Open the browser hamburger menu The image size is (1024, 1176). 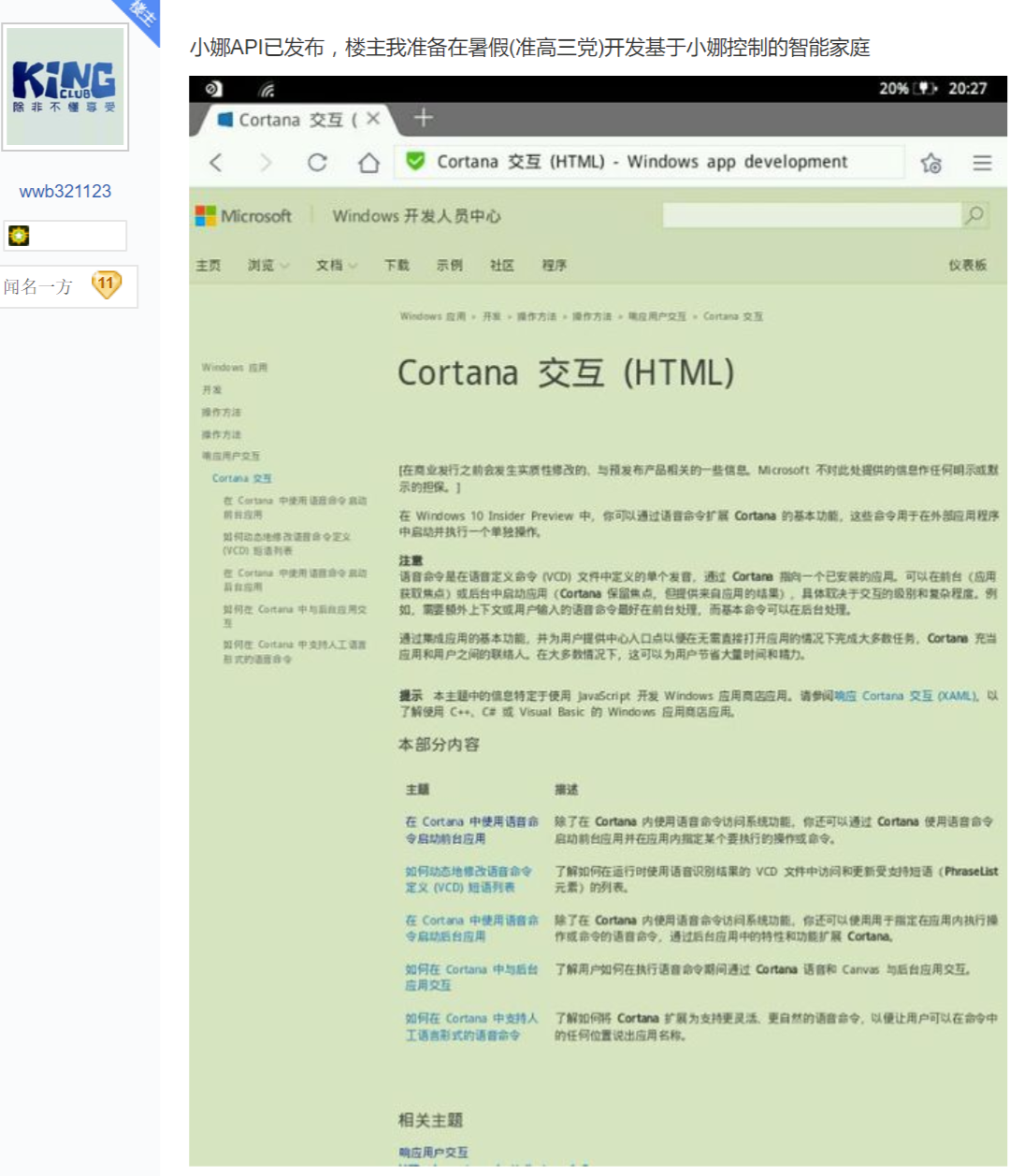982,162
